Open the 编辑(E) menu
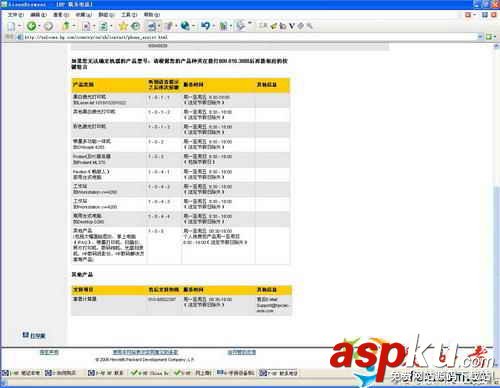The width and height of the screenshot is (500, 388). [x=38, y=15]
